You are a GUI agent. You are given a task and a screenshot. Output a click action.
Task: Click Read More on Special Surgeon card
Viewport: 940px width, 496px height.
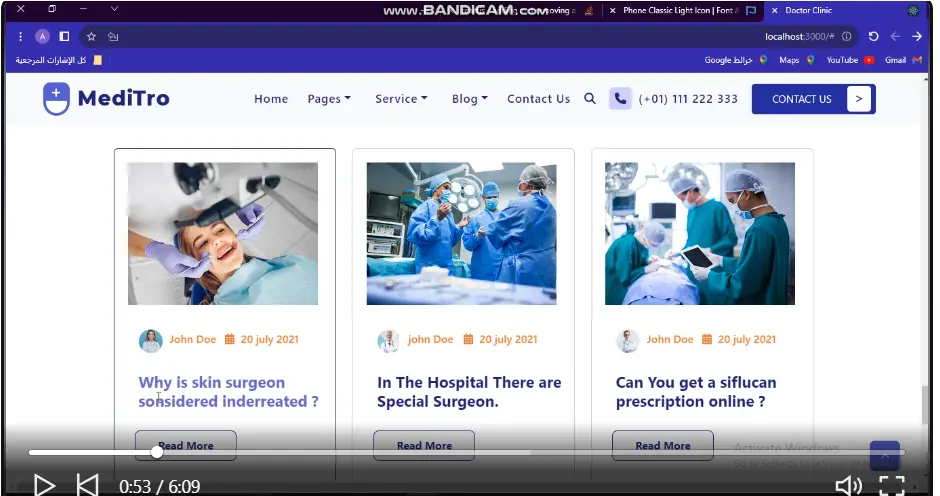424,446
